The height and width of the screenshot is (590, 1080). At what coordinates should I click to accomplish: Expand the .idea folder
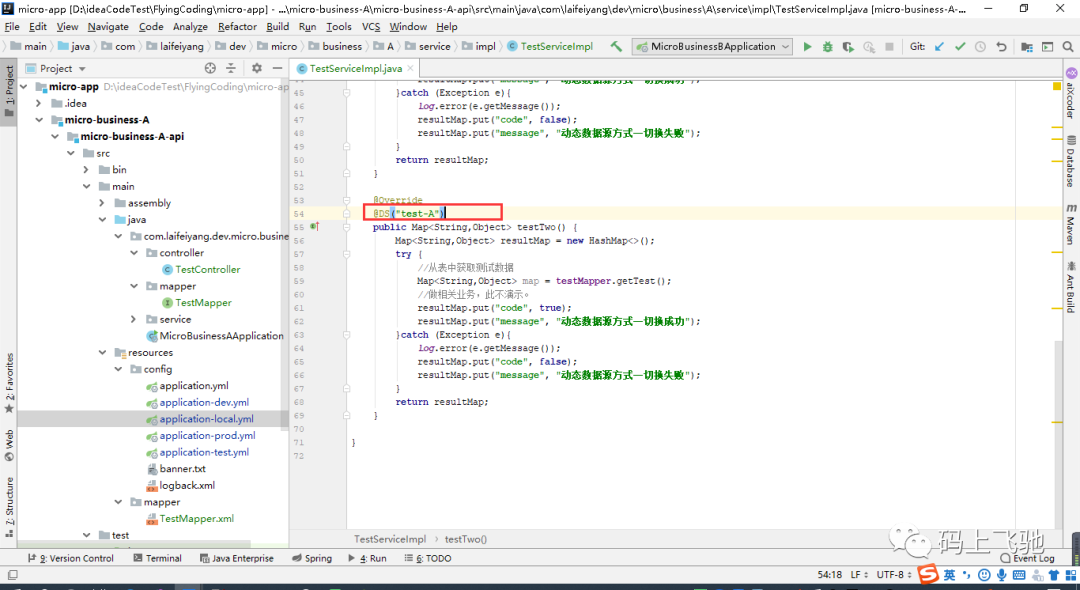[x=39, y=103]
